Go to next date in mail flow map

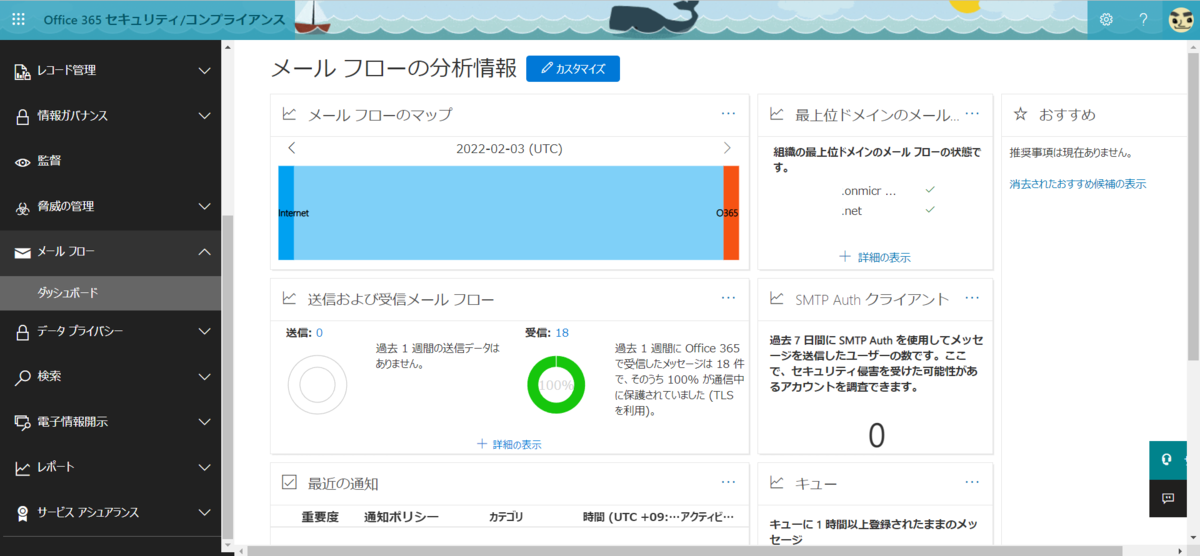(x=727, y=148)
